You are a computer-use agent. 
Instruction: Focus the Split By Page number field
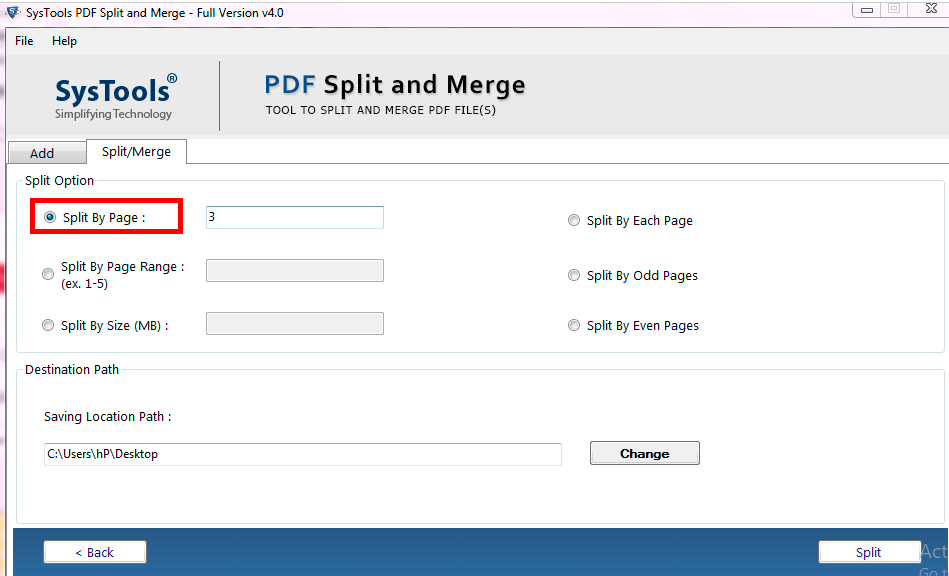(x=295, y=217)
